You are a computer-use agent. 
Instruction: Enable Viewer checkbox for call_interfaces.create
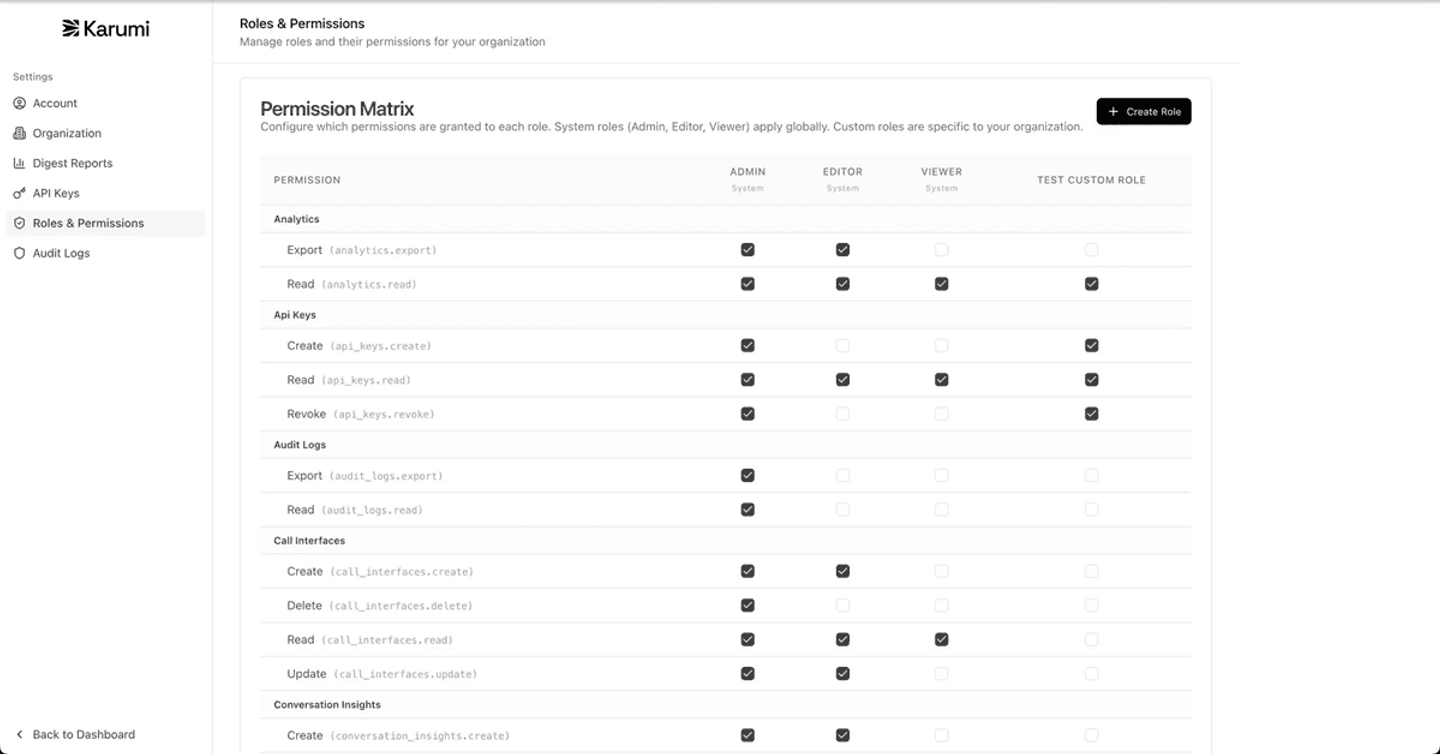click(x=941, y=572)
